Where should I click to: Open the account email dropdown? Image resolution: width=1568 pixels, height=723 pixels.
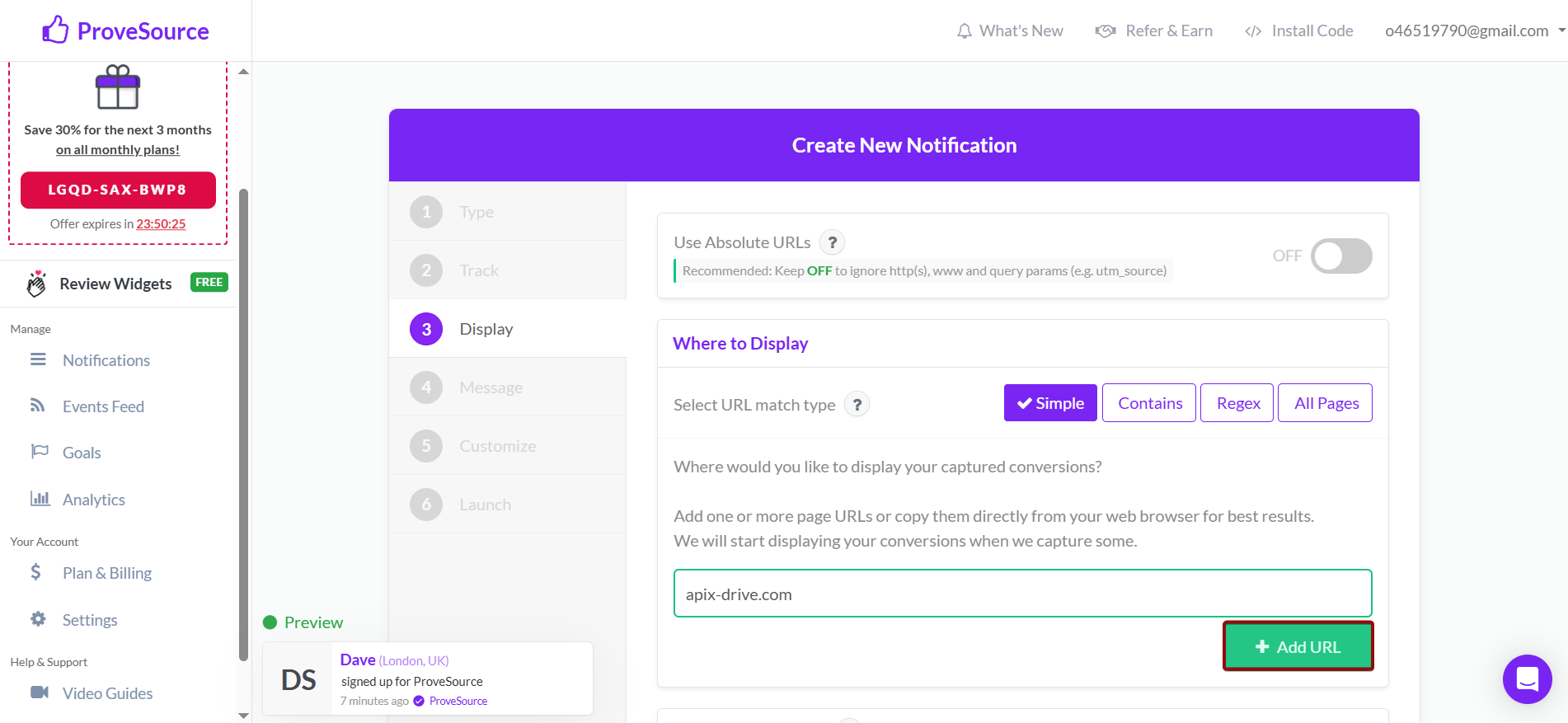tap(1474, 31)
